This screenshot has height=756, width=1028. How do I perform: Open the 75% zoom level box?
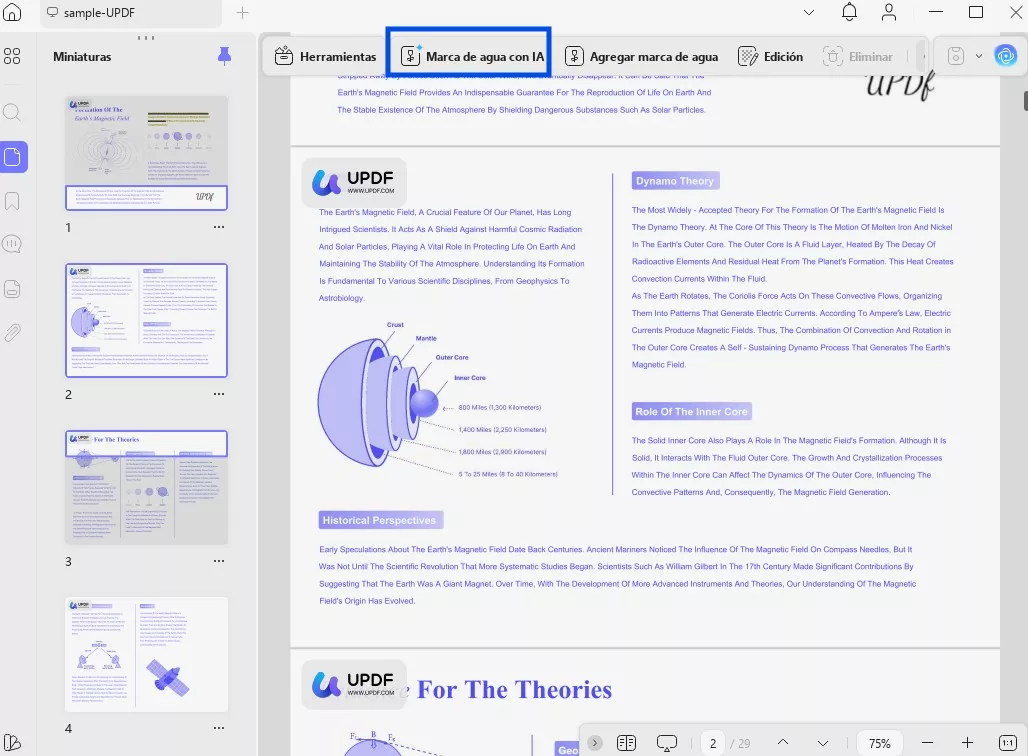[x=879, y=743]
